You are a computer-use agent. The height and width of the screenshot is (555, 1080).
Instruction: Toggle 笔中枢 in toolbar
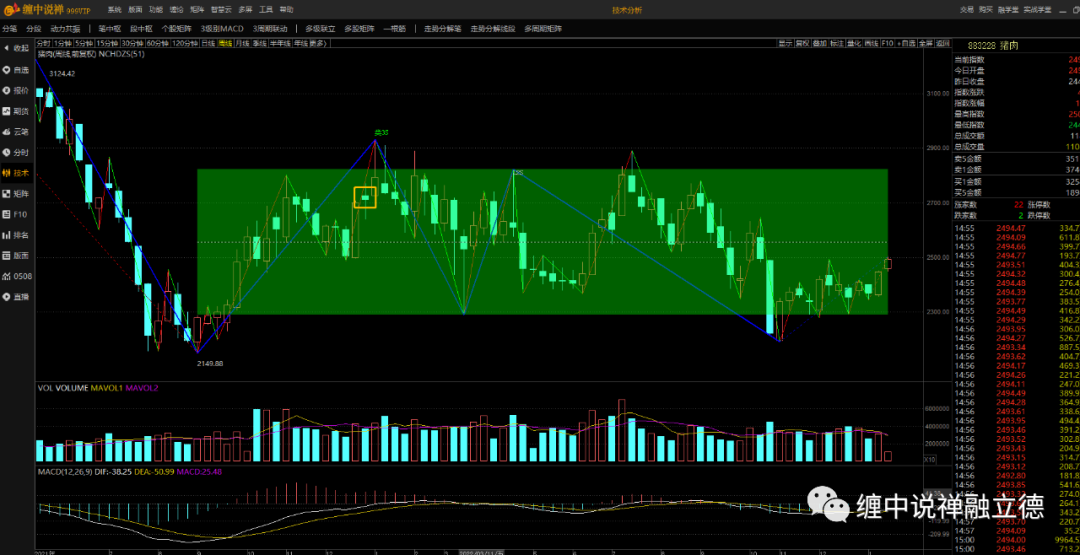pyautogui.click(x=110, y=29)
